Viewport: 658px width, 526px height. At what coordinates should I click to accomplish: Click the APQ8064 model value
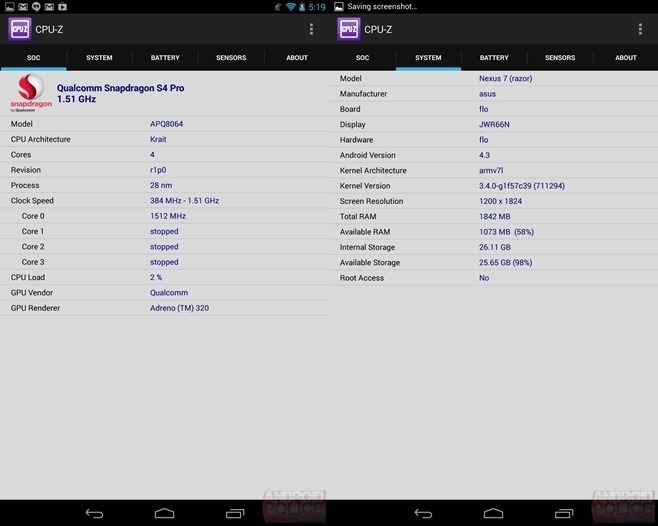(x=167, y=124)
